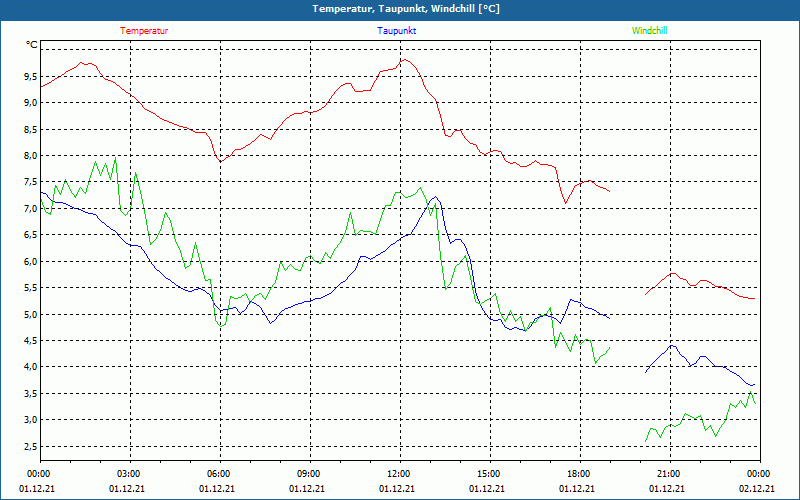Click the 3,0 y-axis value
This screenshot has height=500, width=800.
click(31, 420)
